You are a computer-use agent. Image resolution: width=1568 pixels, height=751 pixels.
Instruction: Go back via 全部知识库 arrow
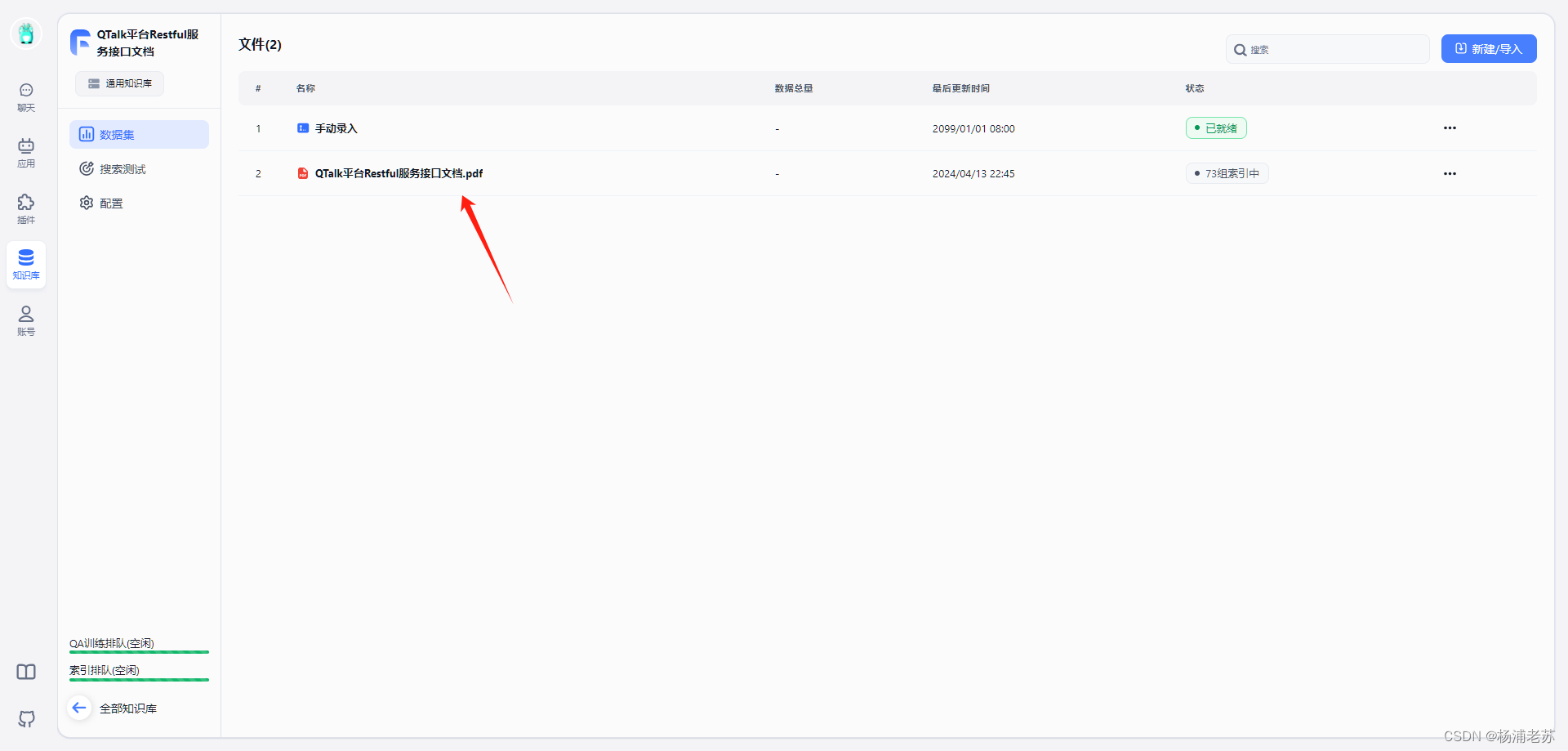pyautogui.click(x=79, y=708)
